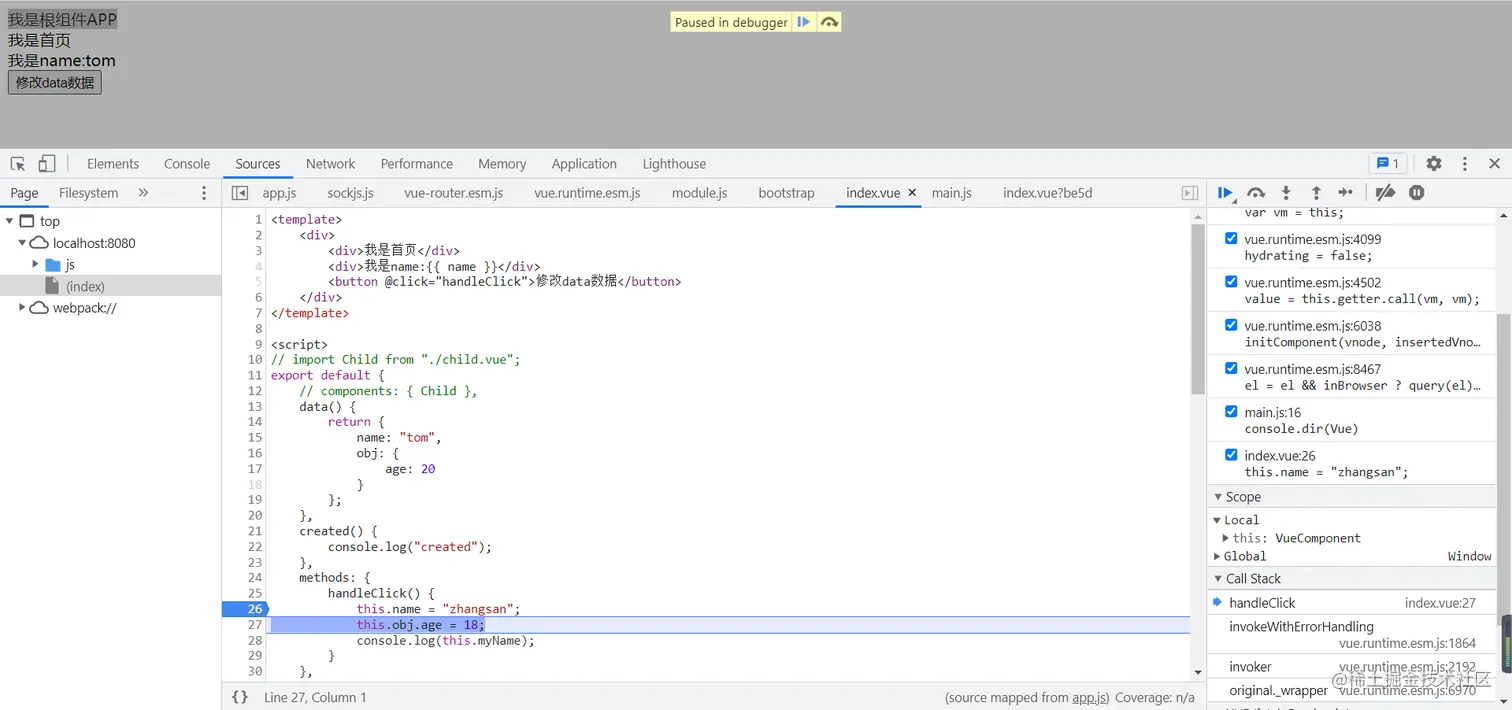Open the app.js editor tab
This screenshot has width=1512, height=710.
[279, 193]
